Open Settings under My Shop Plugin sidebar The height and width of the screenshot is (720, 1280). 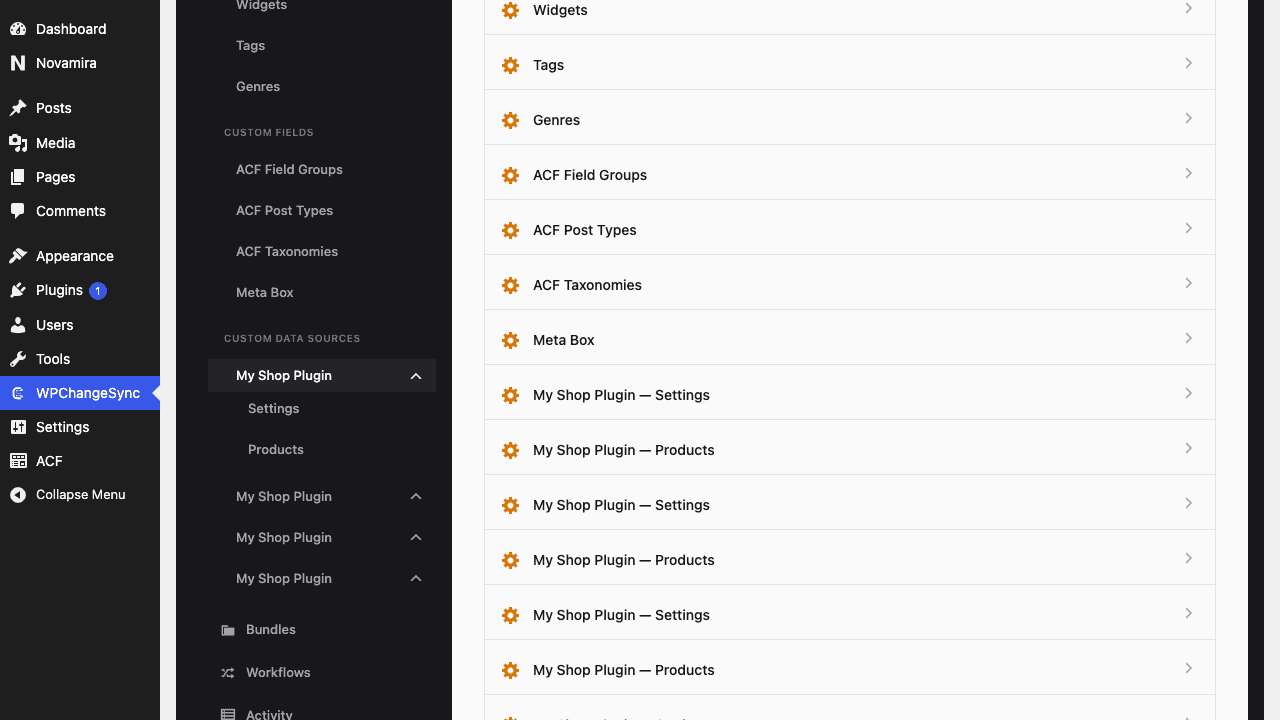pyautogui.click(x=274, y=409)
